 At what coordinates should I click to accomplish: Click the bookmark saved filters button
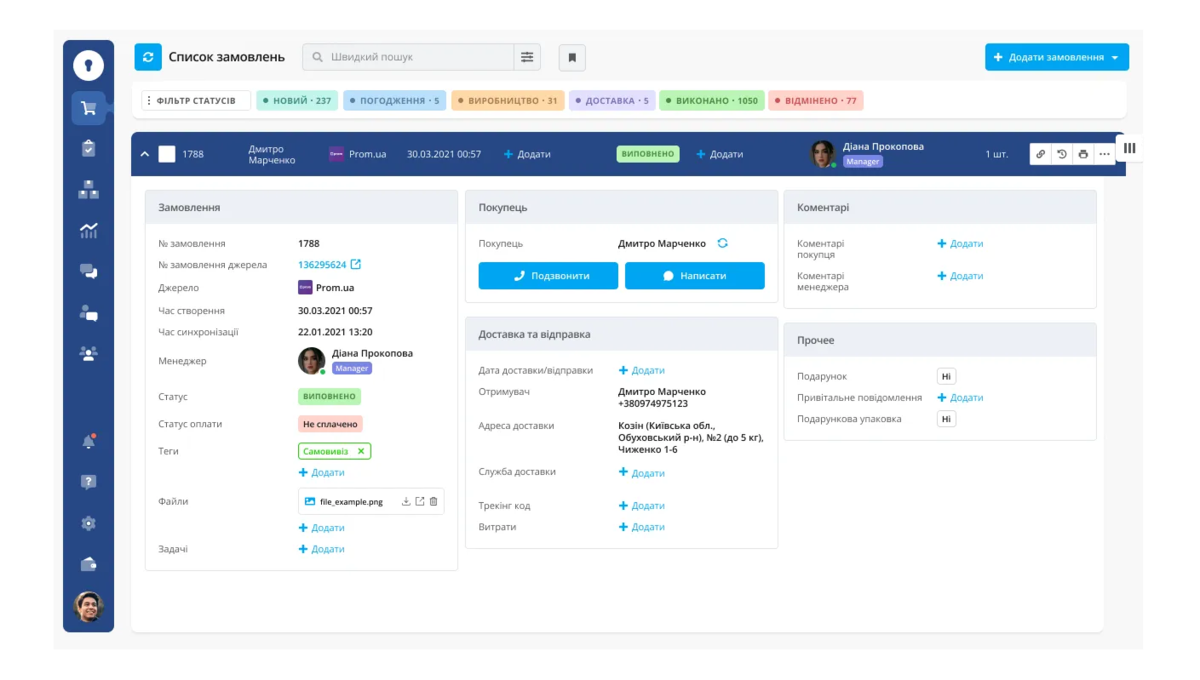tap(572, 57)
